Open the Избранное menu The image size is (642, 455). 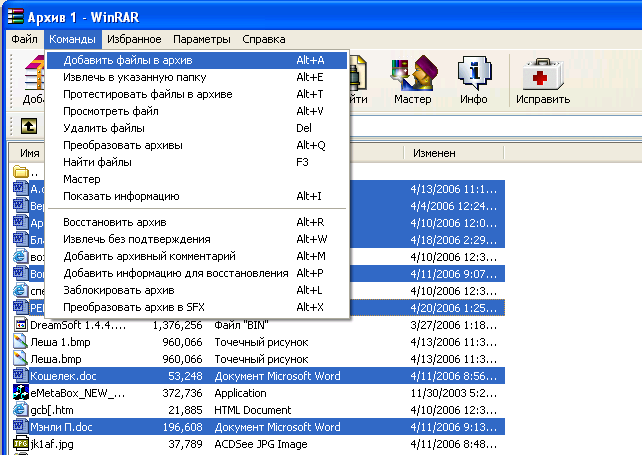point(134,39)
